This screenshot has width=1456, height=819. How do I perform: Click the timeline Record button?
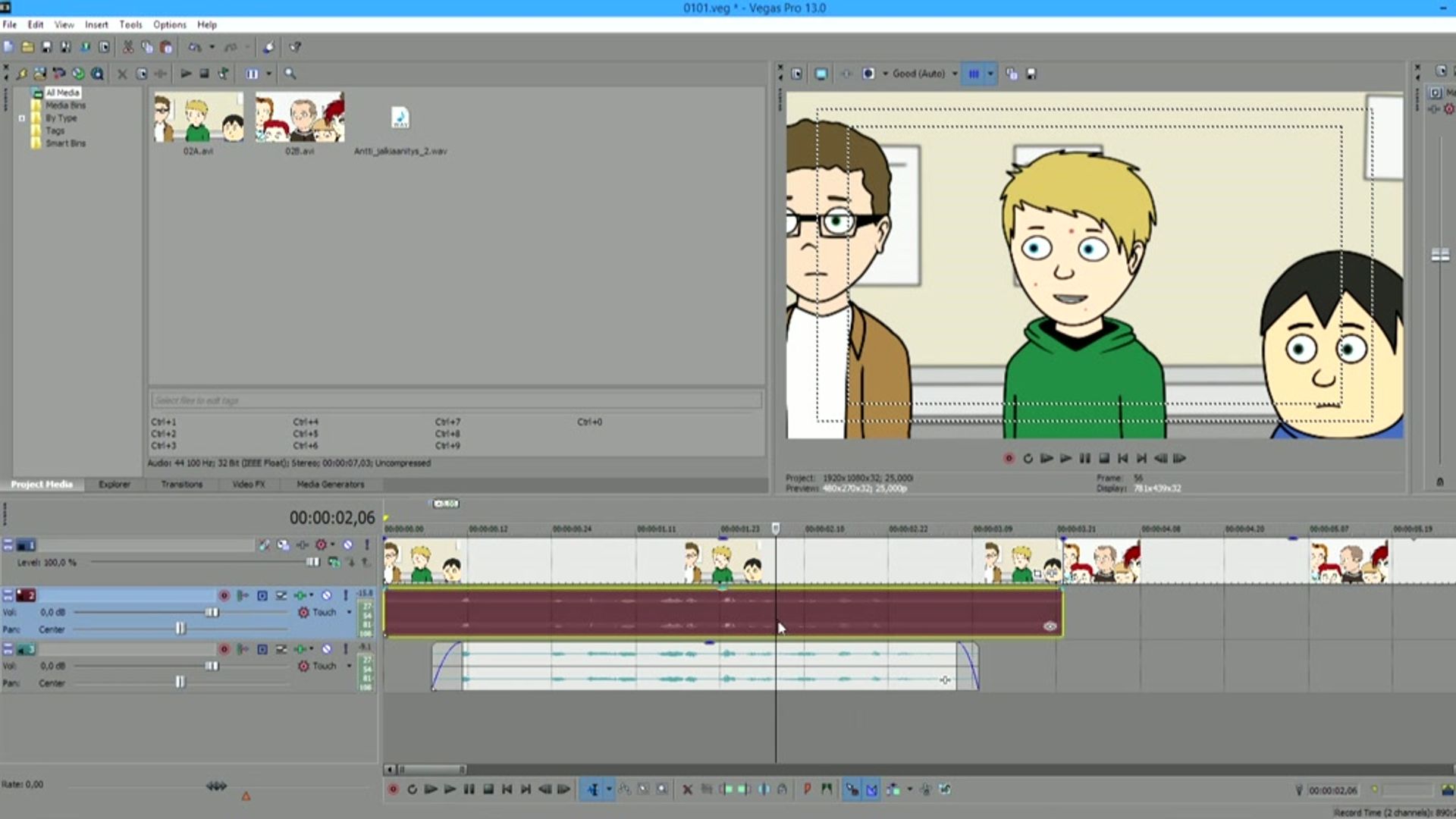(393, 789)
